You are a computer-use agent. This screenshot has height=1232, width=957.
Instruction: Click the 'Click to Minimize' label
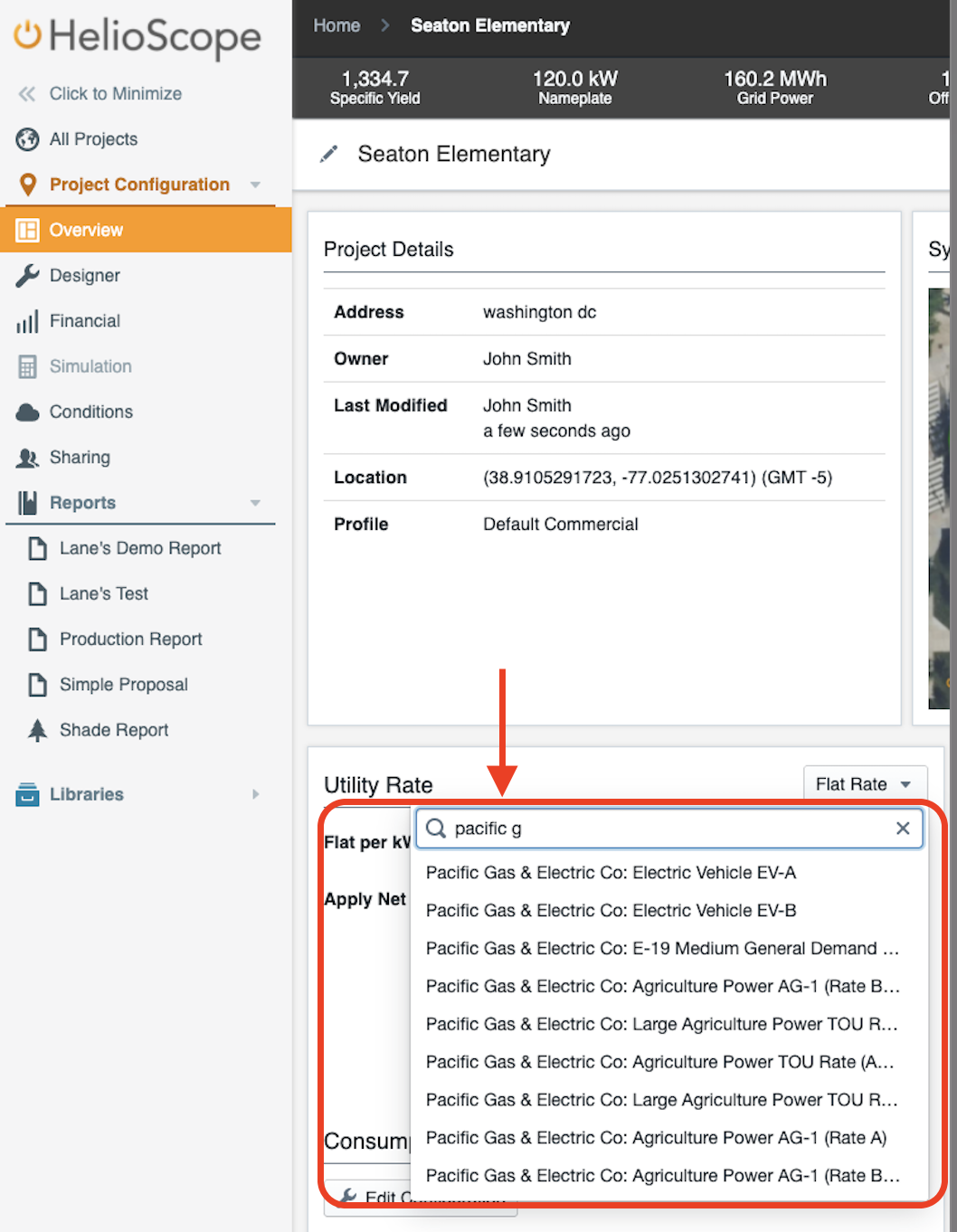pos(116,94)
